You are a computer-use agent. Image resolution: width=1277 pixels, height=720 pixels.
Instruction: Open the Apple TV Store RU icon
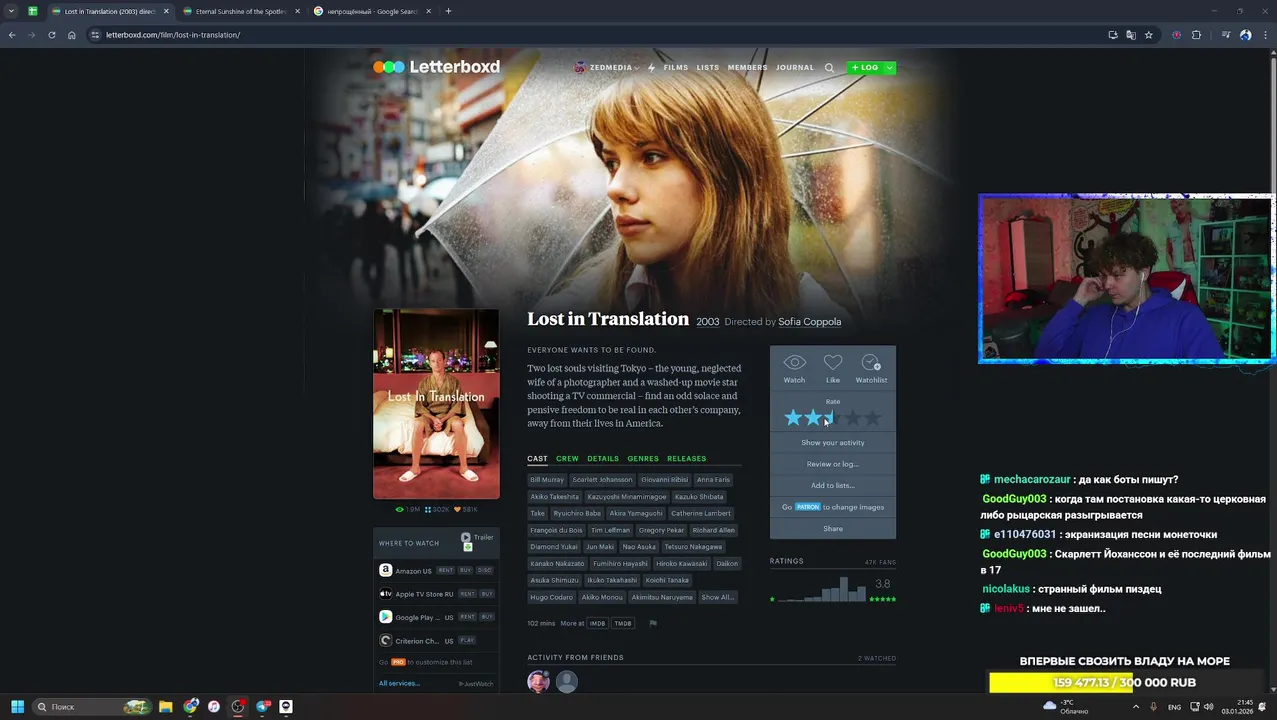coord(385,594)
